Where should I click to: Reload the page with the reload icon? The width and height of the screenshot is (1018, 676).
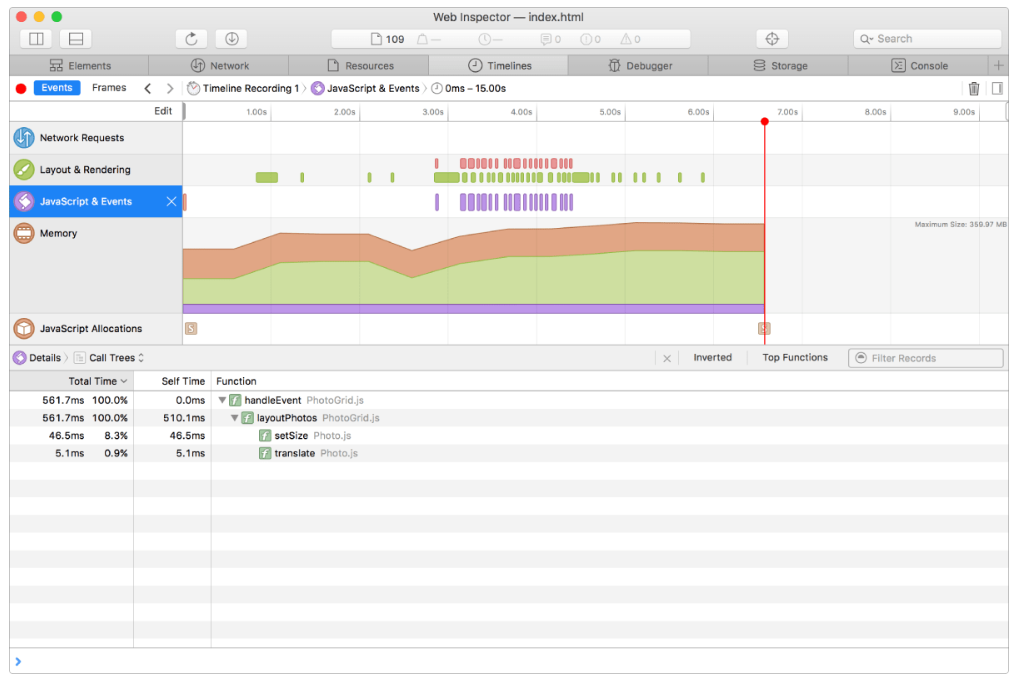coord(191,39)
